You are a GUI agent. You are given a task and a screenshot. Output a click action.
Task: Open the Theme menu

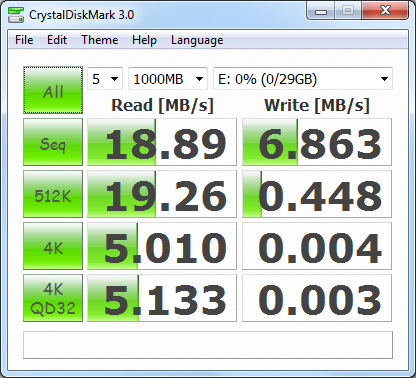(100, 40)
